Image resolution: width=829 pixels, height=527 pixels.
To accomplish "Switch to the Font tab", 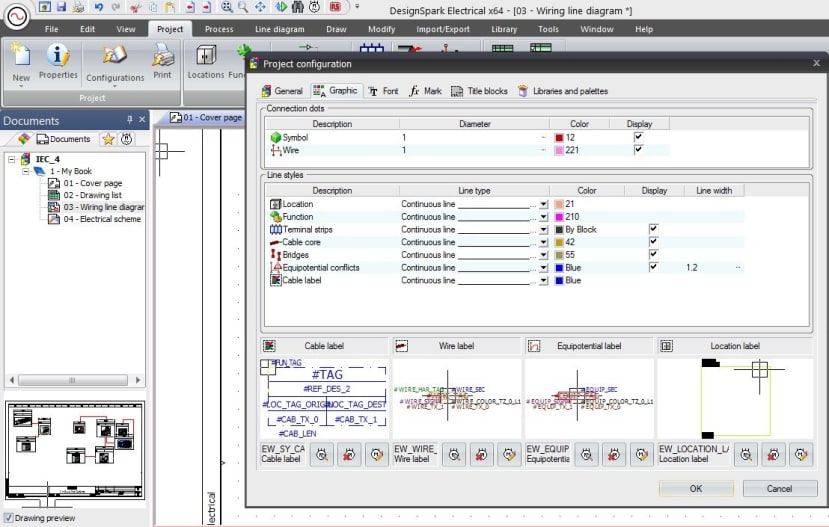I will (384, 91).
